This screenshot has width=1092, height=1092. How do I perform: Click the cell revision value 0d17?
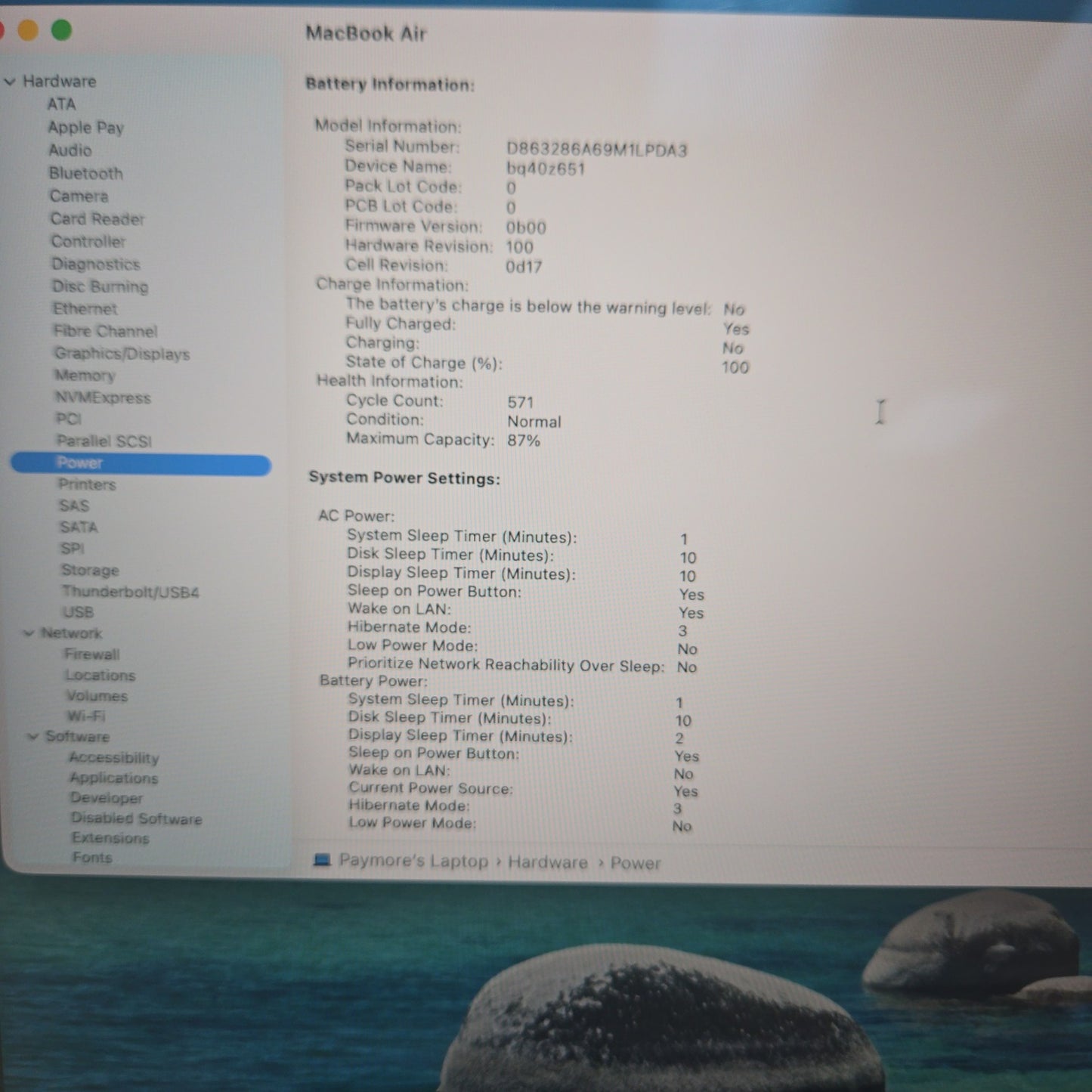pyautogui.click(x=524, y=267)
